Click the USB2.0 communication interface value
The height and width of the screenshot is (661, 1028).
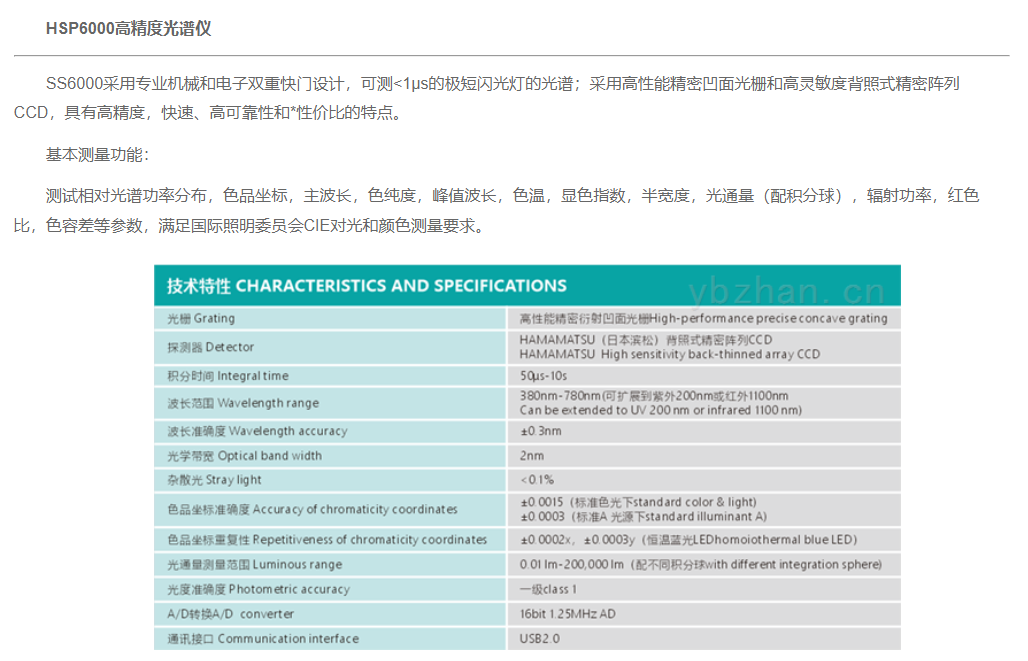540,639
